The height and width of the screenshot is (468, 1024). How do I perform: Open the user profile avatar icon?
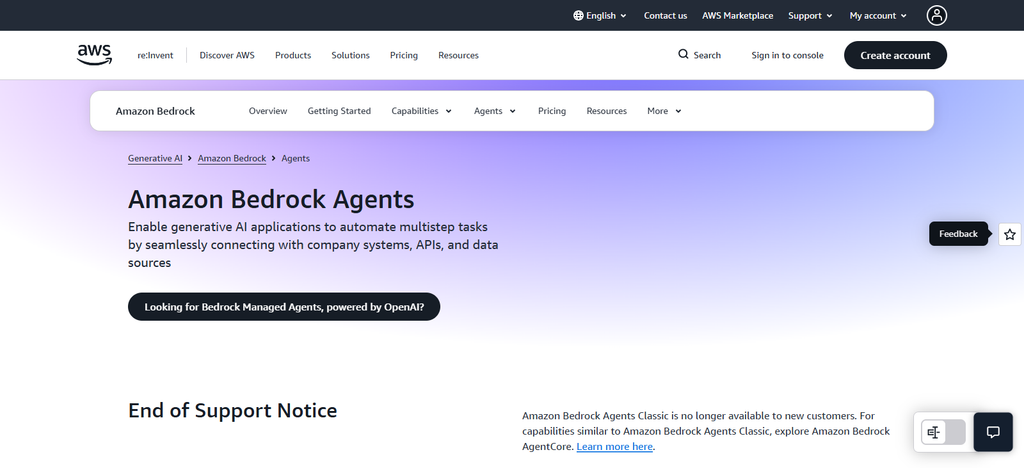[936, 16]
